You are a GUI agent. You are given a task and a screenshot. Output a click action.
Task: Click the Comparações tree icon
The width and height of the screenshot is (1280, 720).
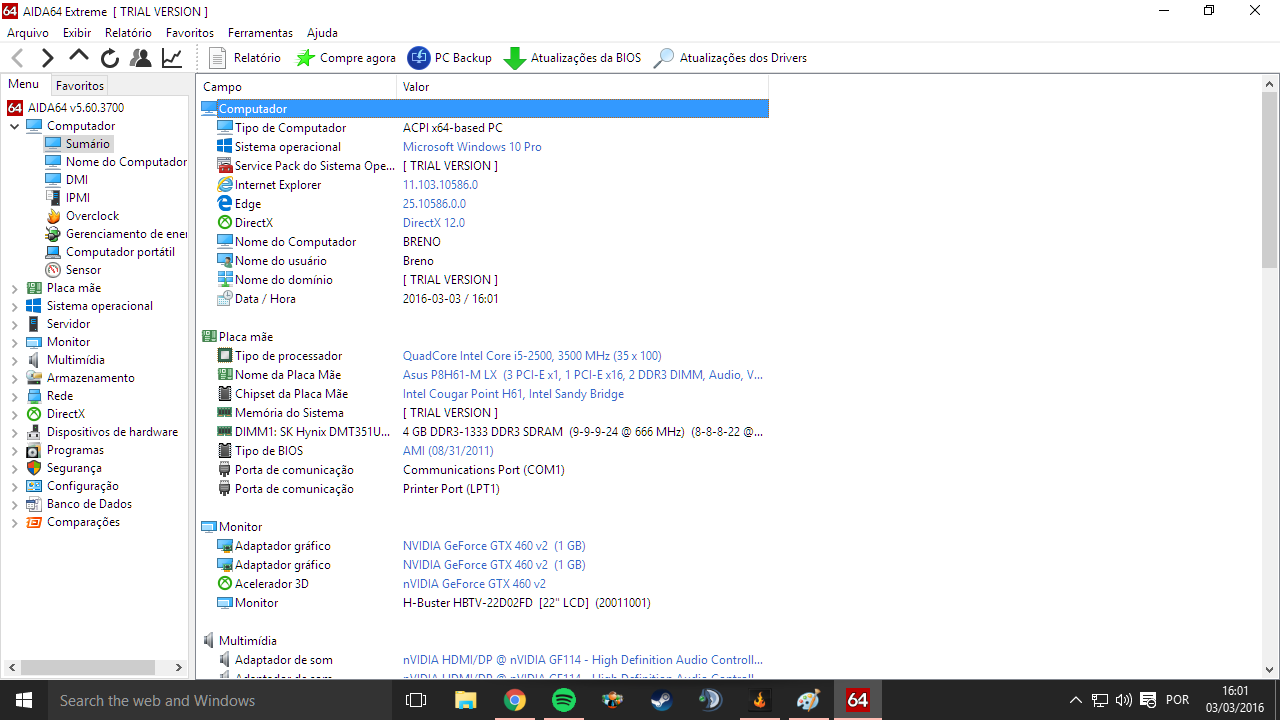[34, 522]
